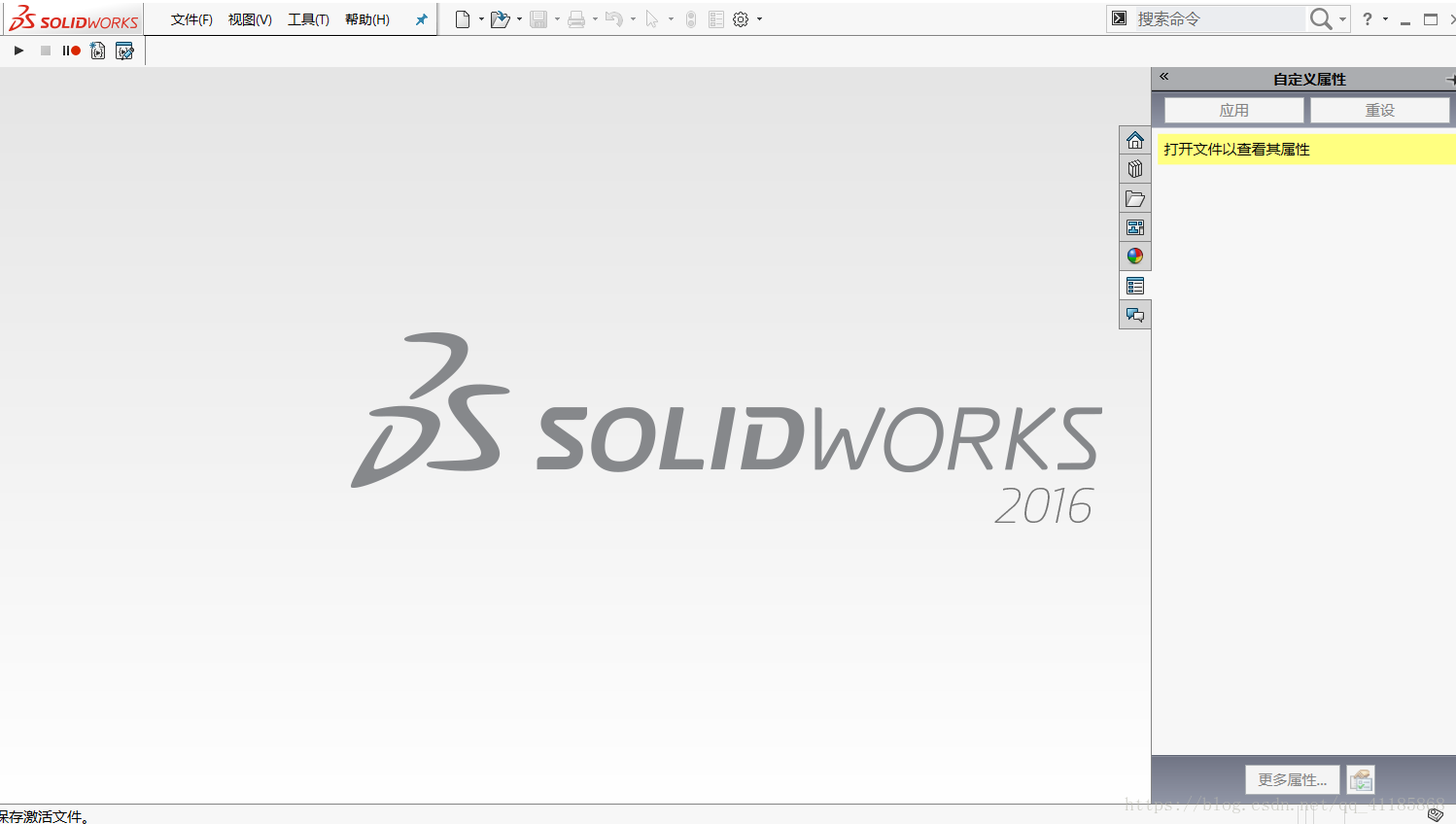The image size is (1456, 824).
Task: Collapse the task pane with double chevron
Action: pyautogui.click(x=1163, y=77)
